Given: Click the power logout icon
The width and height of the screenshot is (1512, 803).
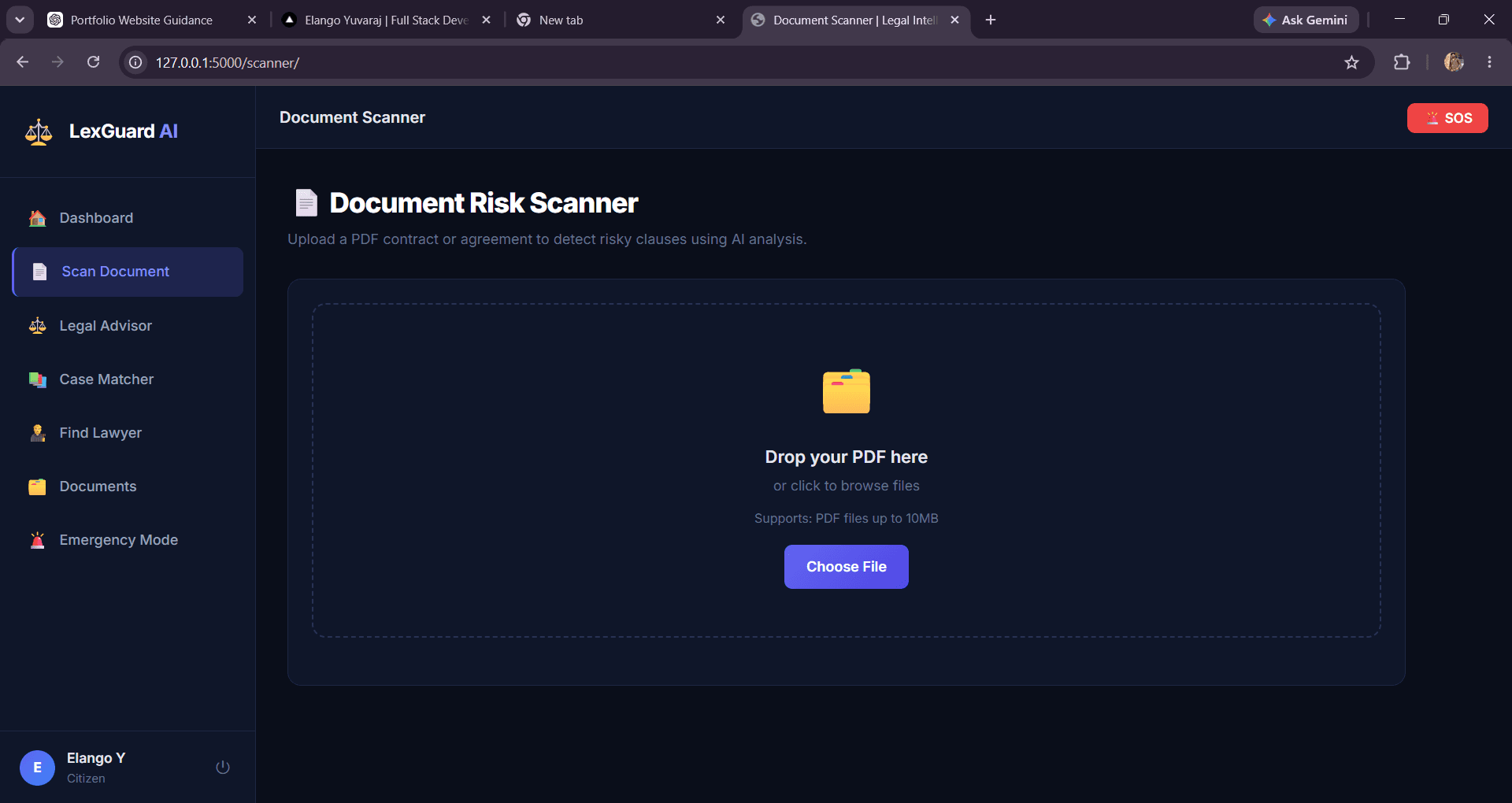Looking at the screenshot, I should (223, 767).
